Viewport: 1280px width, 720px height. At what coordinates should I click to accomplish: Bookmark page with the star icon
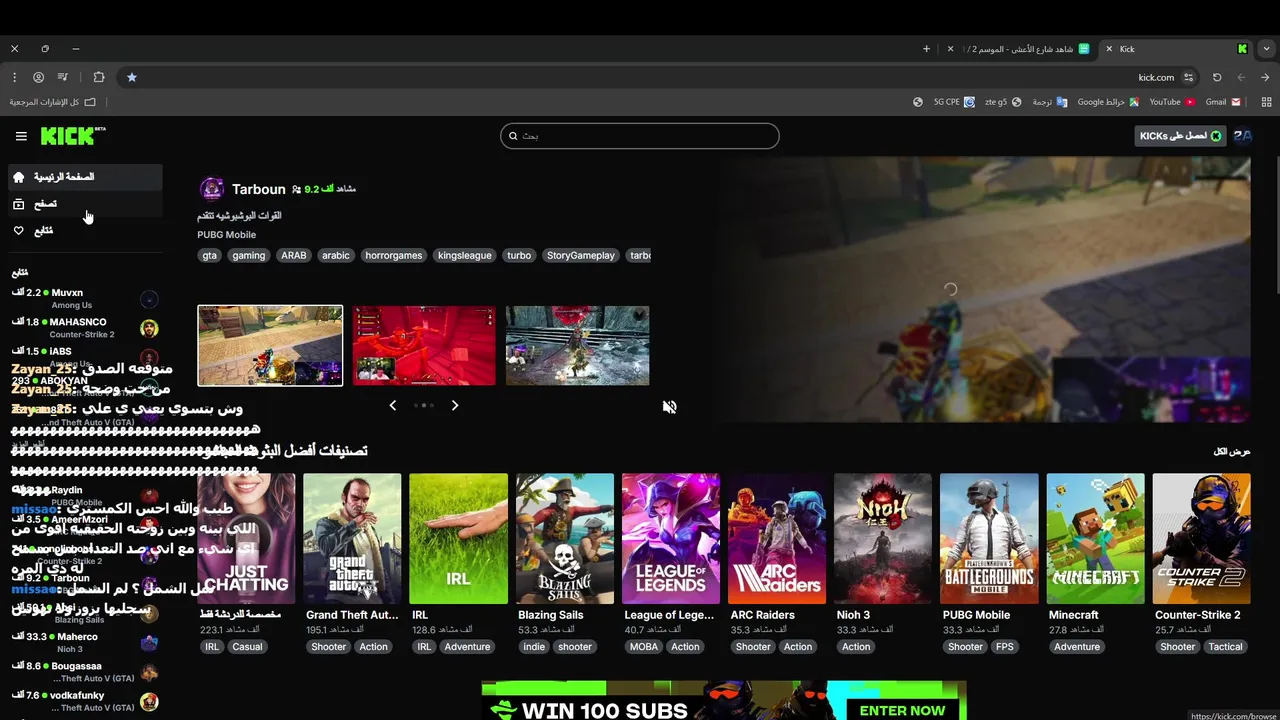(131, 77)
